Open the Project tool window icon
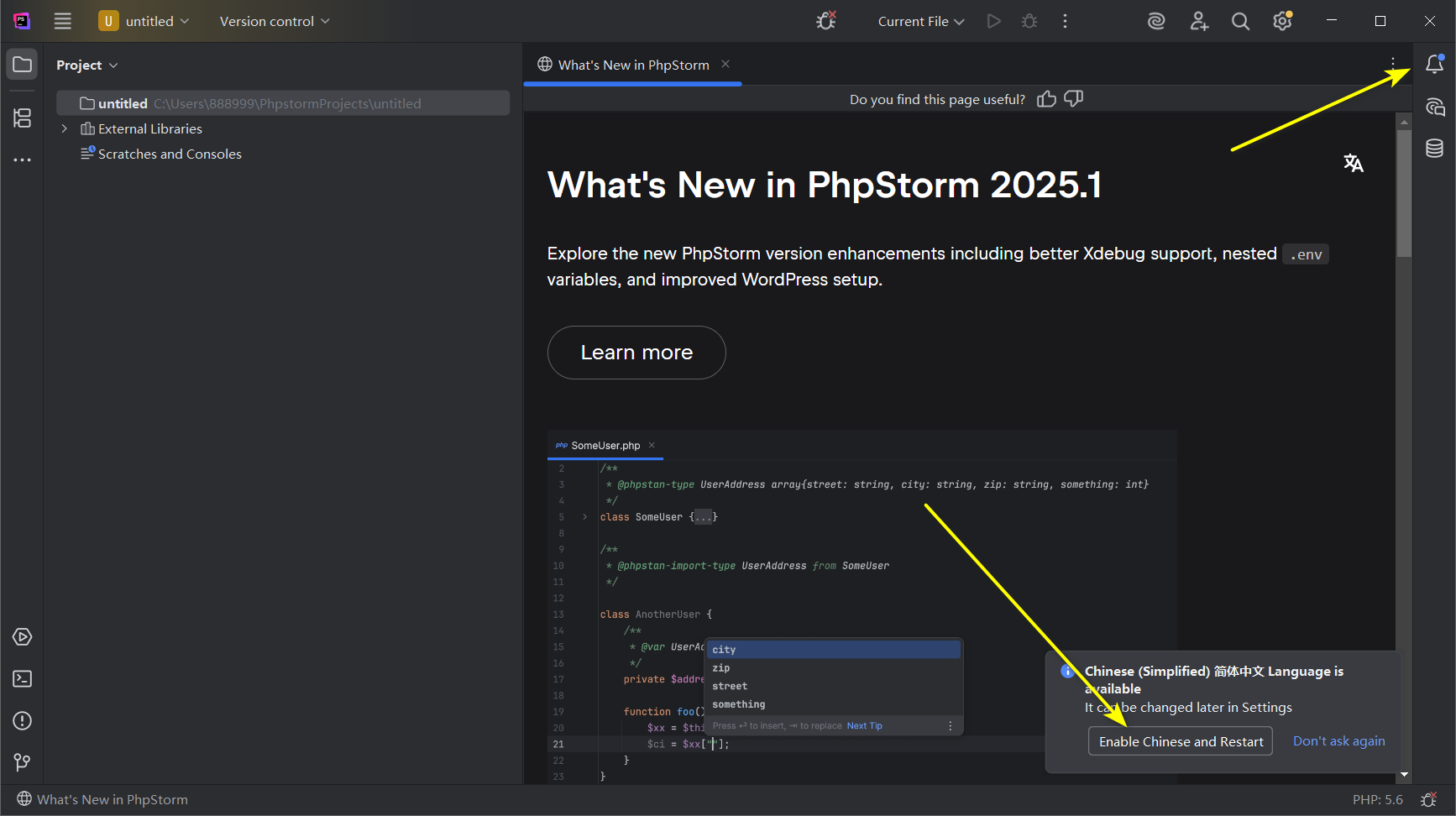The image size is (1456, 816). 23,65
